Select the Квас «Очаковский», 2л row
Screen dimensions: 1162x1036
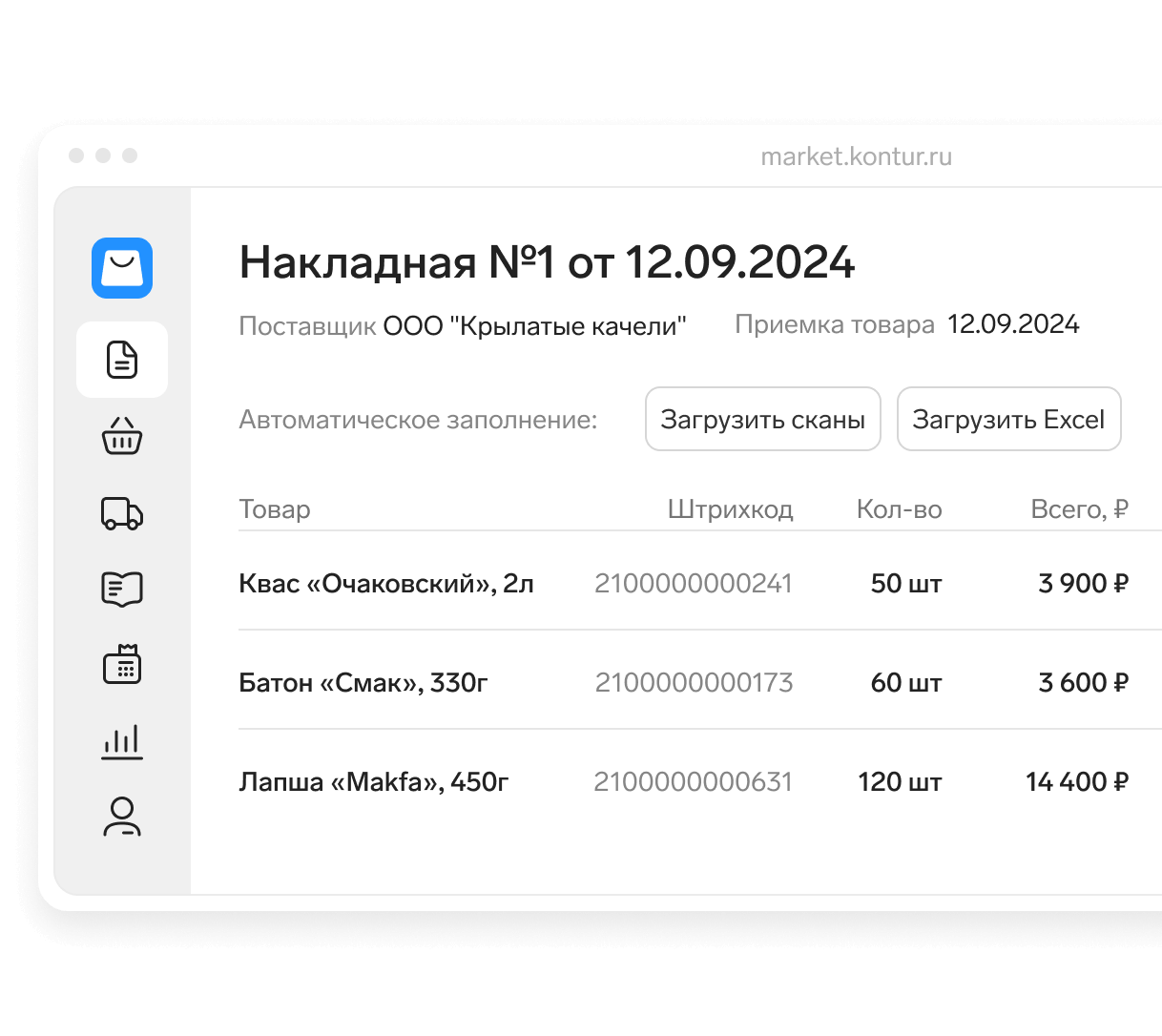[x=700, y=583]
